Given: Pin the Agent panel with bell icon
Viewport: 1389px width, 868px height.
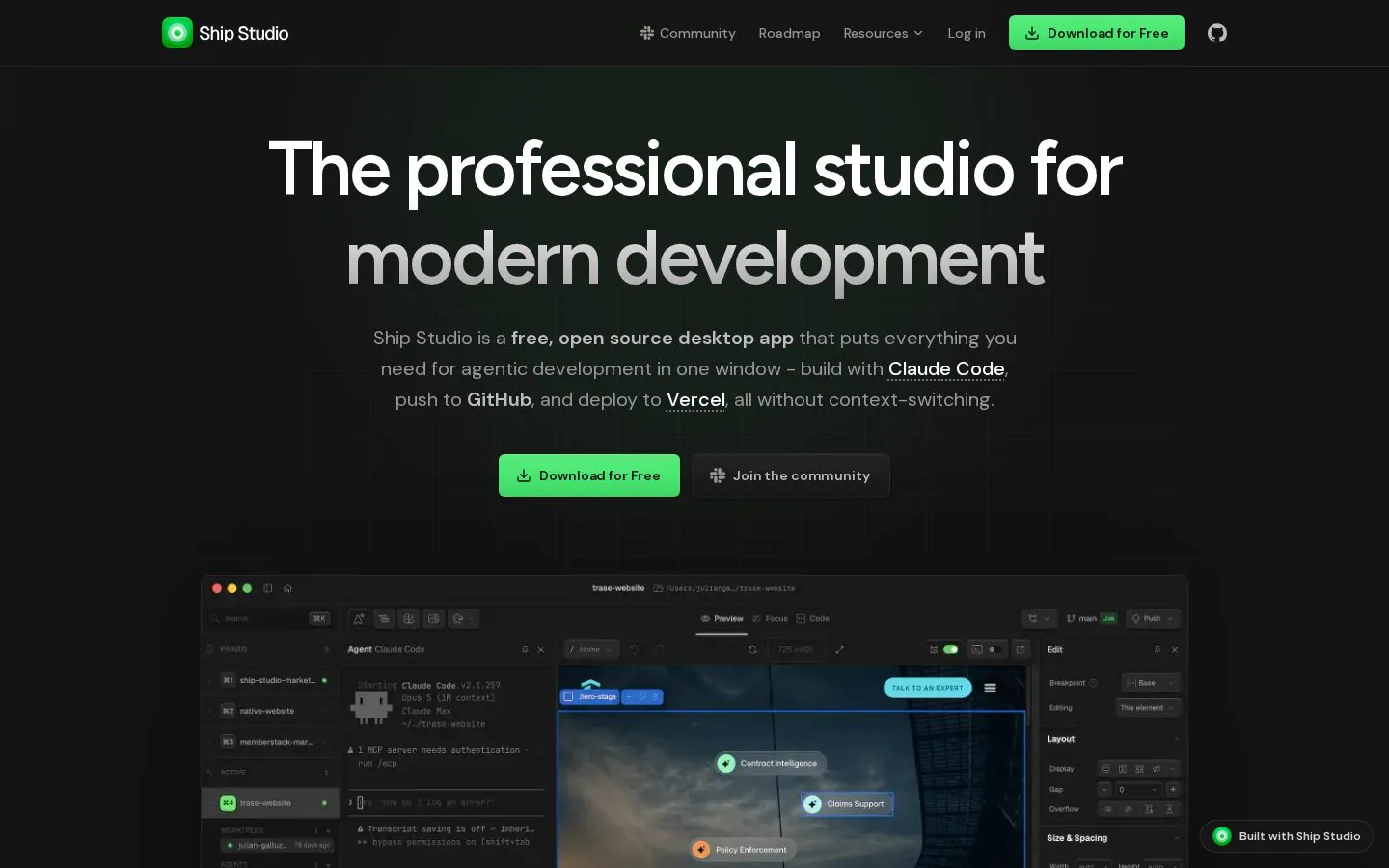Looking at the screenshot, I should (525, 650).
